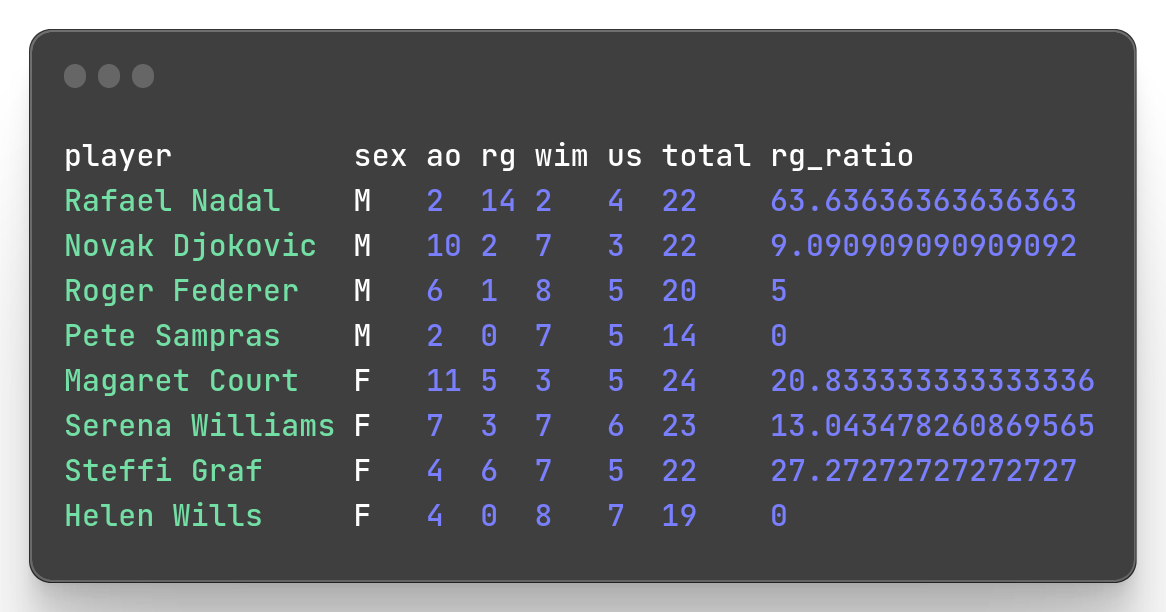1166x612 pixels.
Task: Click the rg_ratio column header
Action: (841, 156)
